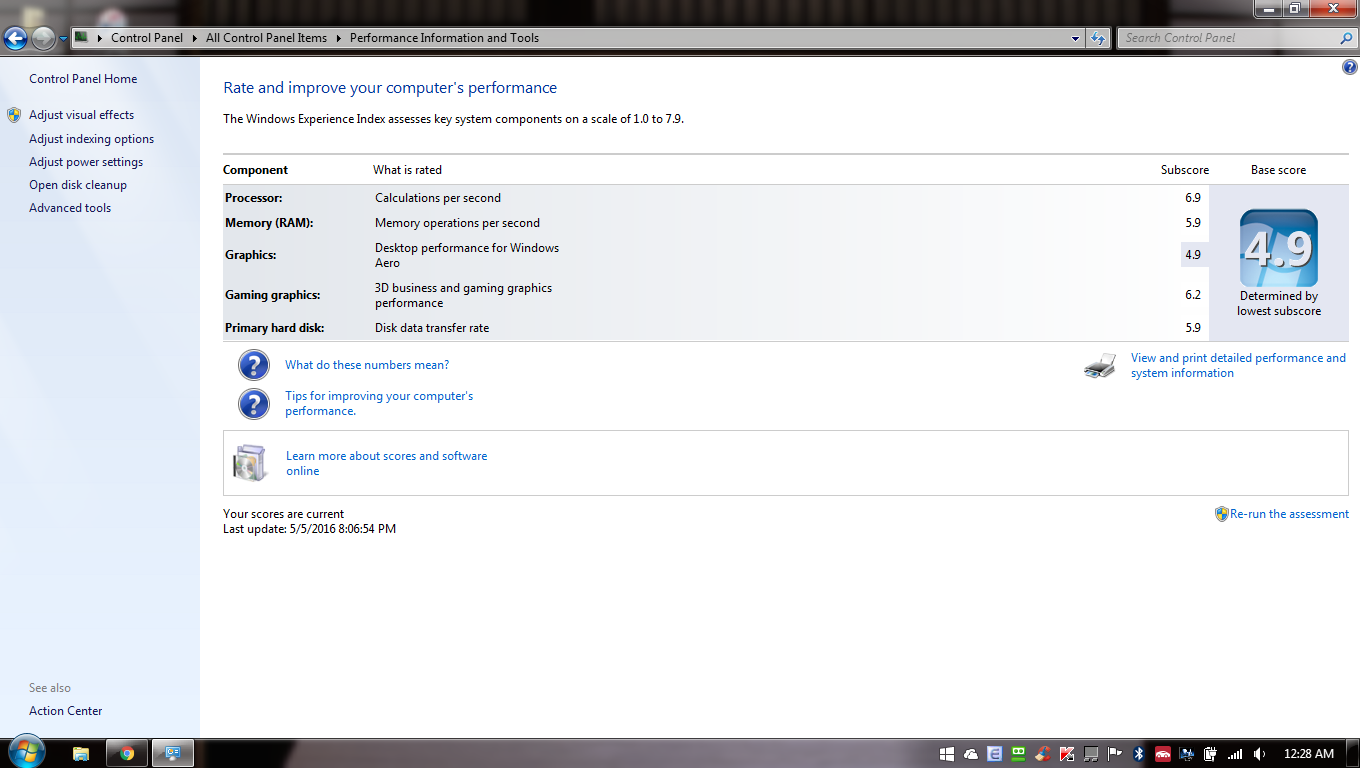Re-run the assessment
Viewport: 1360px width, 768px height.
pyautogui.click(x=1289, y=514)
